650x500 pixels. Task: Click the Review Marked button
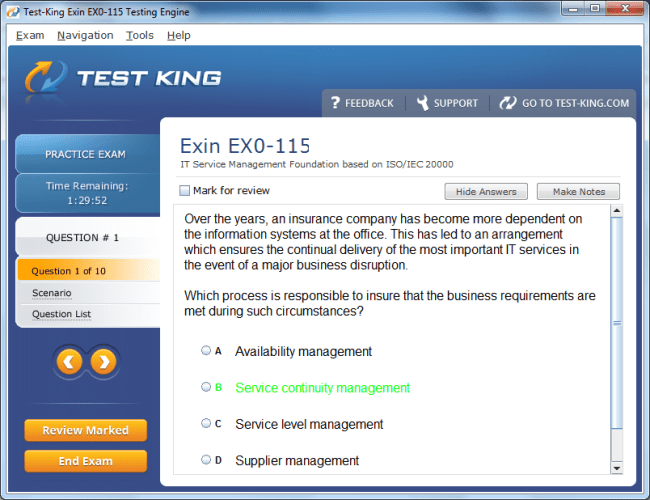tap(85, 430)
